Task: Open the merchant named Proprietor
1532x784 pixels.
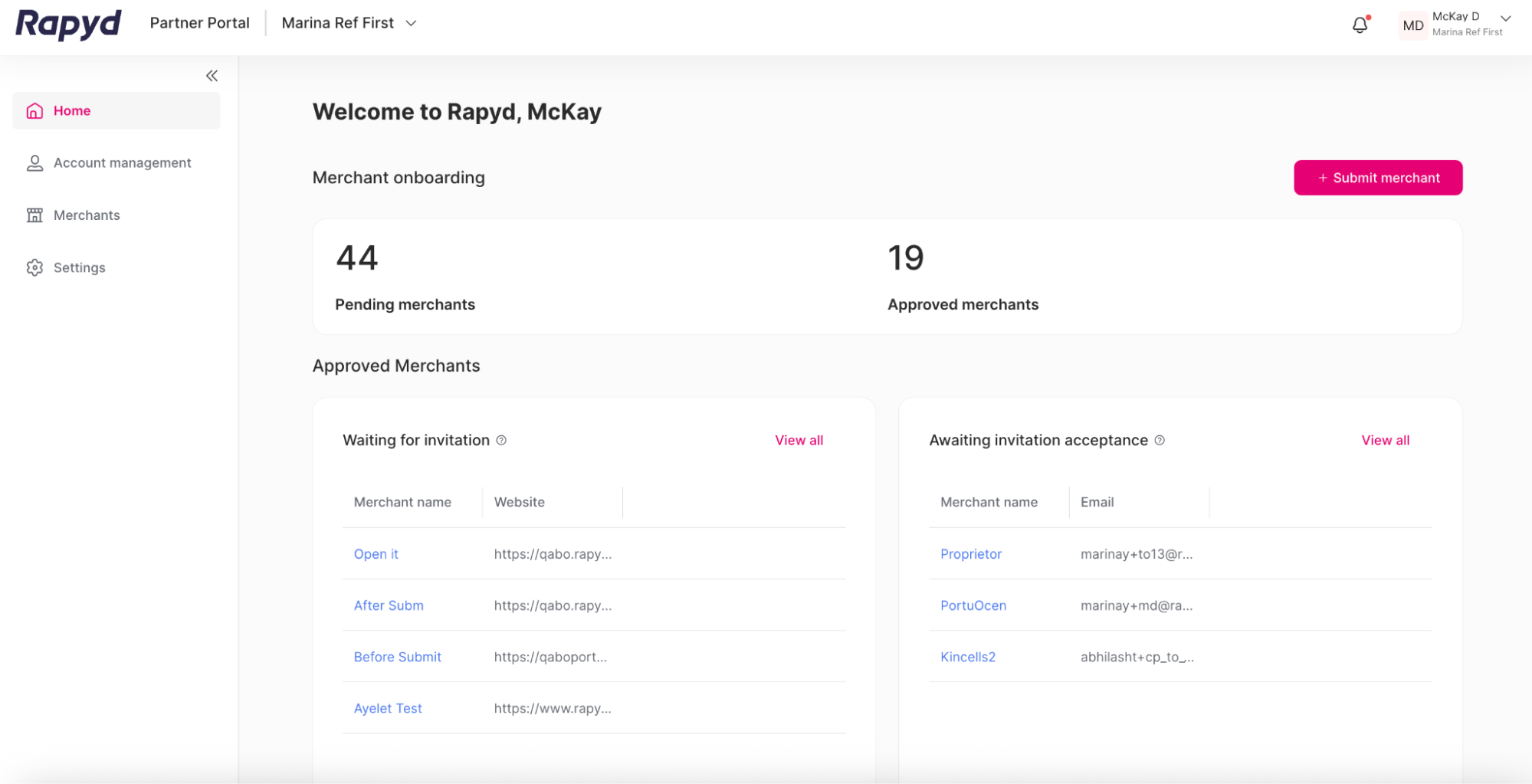Action: [x=970, y=553]
